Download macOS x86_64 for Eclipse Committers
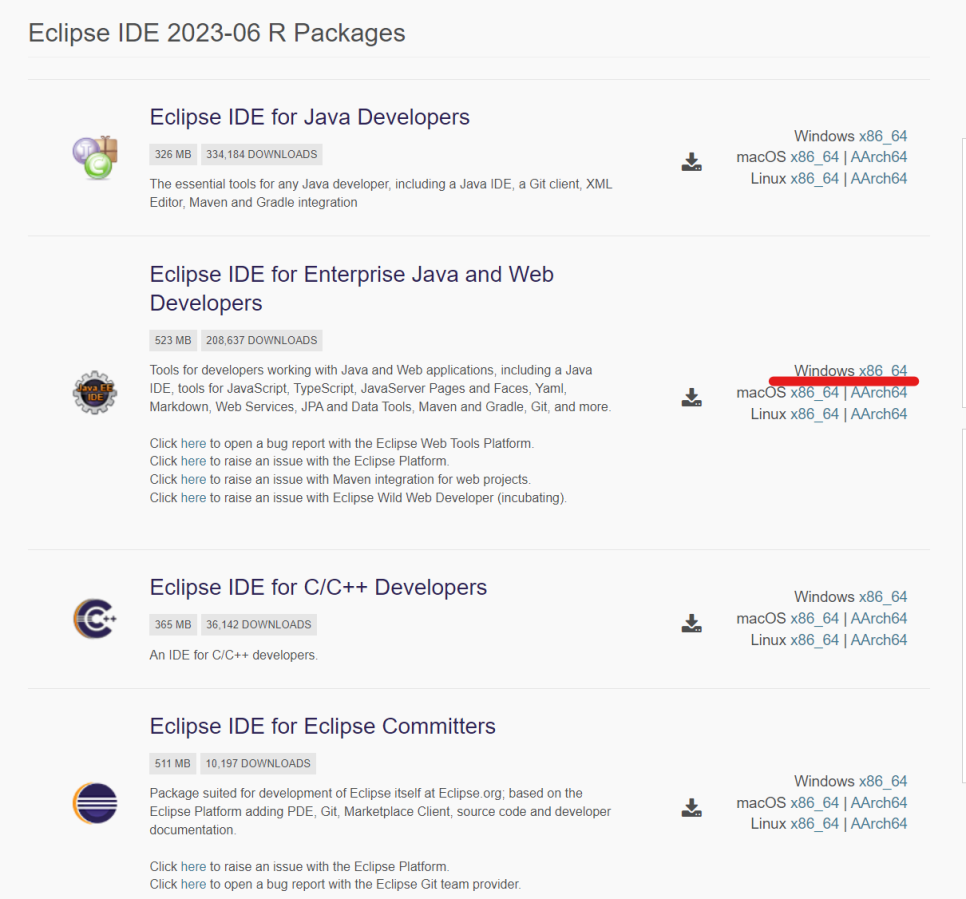Screen dimensions: 966x899 814,802
